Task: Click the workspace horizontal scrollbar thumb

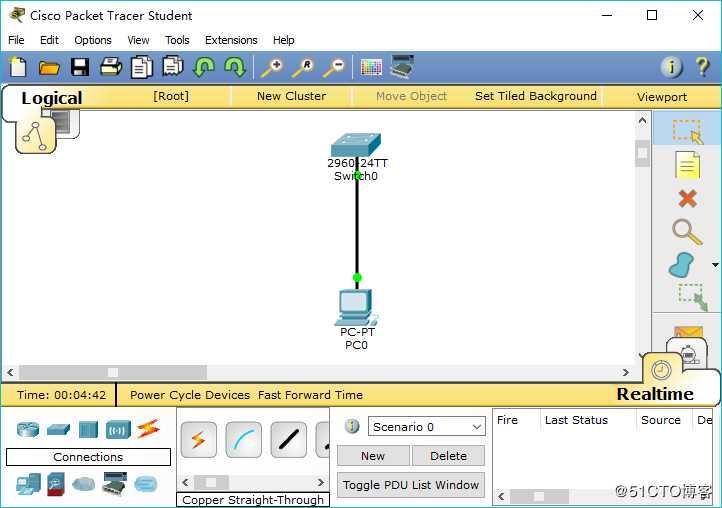Action: [x=113, y=372]
